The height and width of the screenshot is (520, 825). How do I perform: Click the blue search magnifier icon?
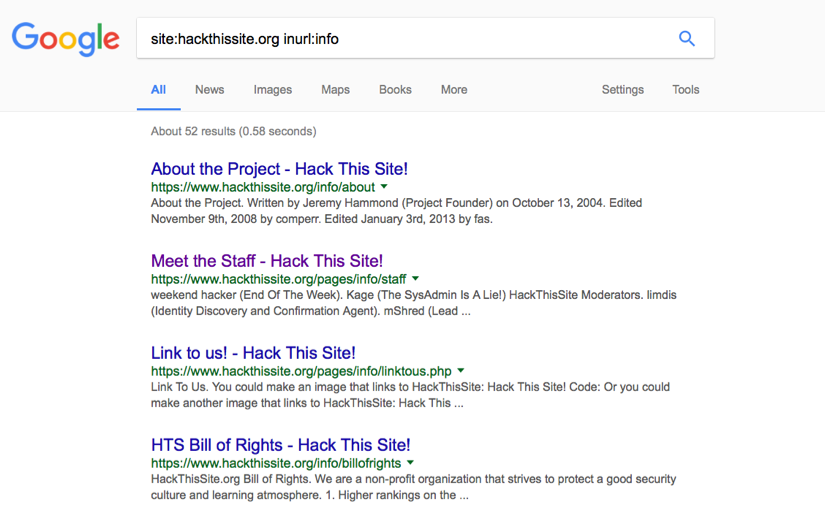pos(686,39)
